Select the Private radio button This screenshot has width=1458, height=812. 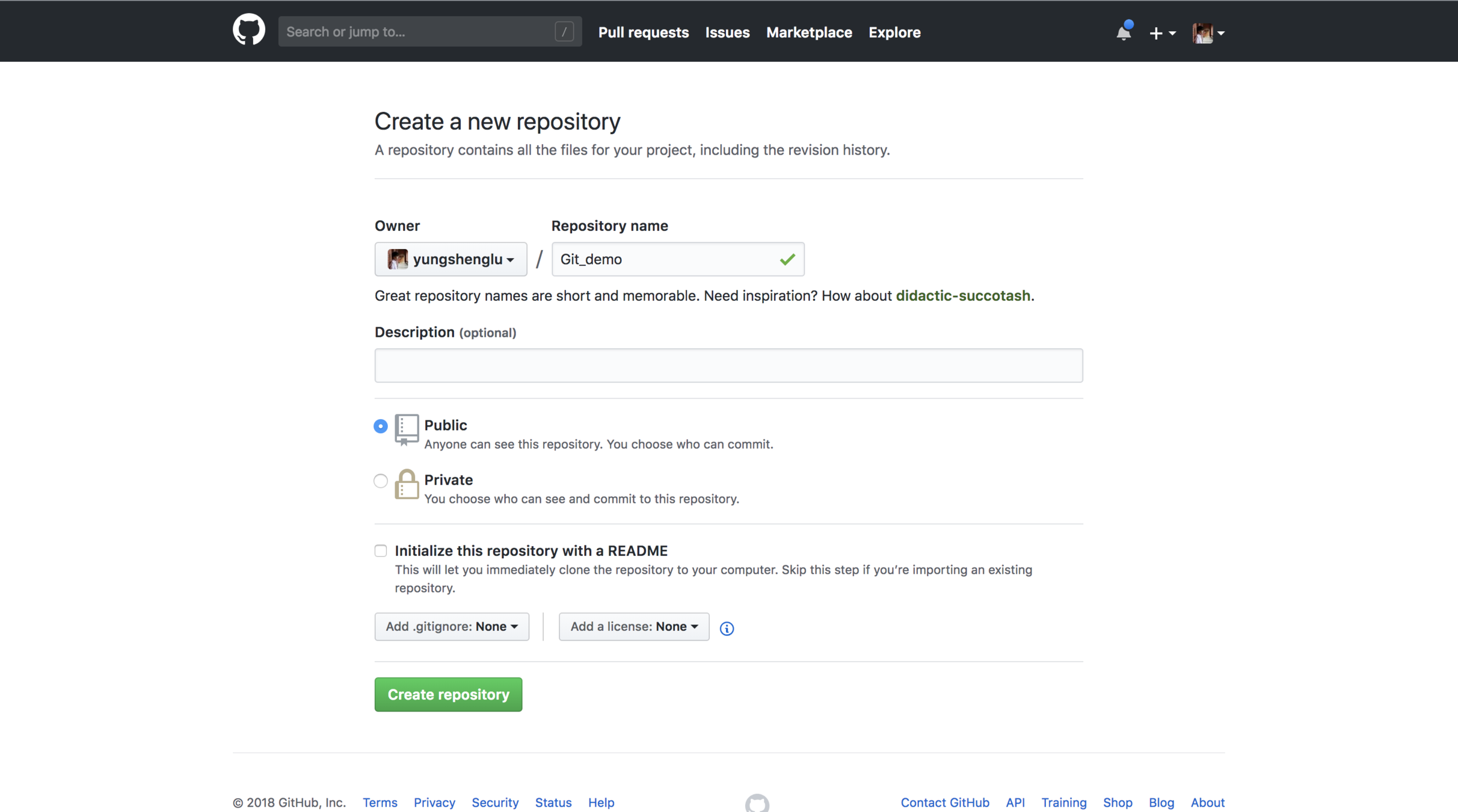(x=381, y=481)
